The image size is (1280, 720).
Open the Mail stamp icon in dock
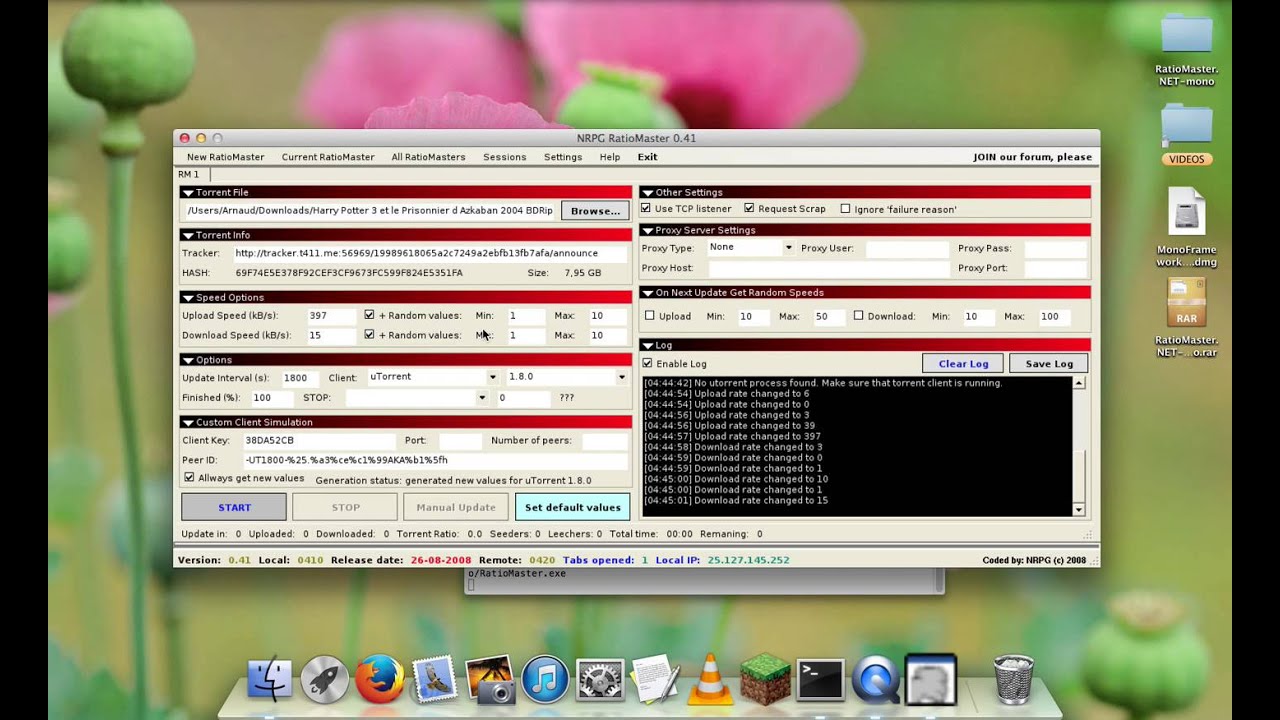[x=434, y=680]
